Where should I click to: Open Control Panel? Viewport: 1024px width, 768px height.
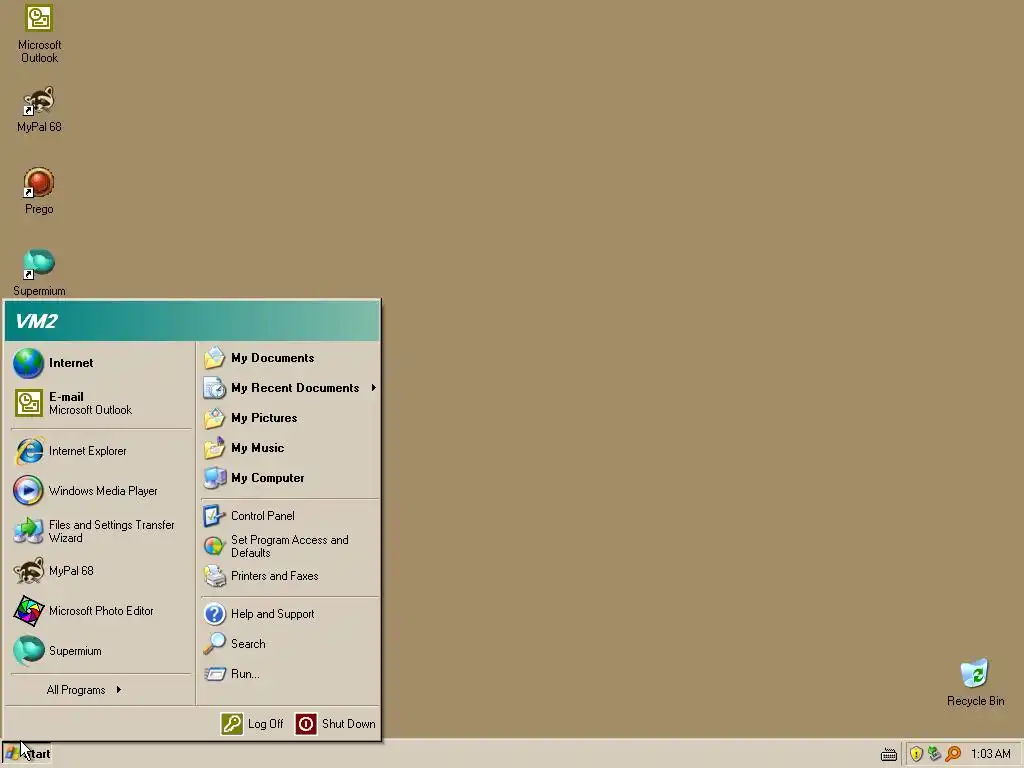pyautogui.click(x=289, y=516)
